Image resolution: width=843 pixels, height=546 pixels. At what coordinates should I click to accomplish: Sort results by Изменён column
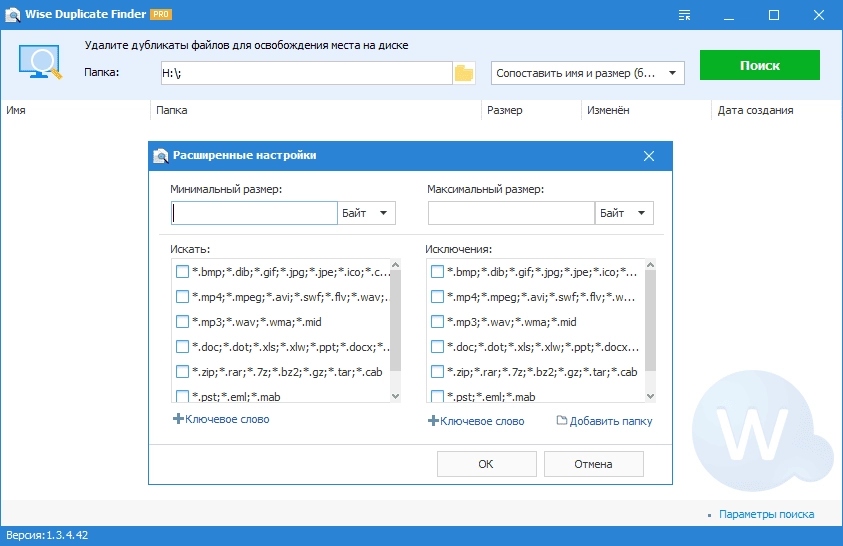(x=646, y=110)
